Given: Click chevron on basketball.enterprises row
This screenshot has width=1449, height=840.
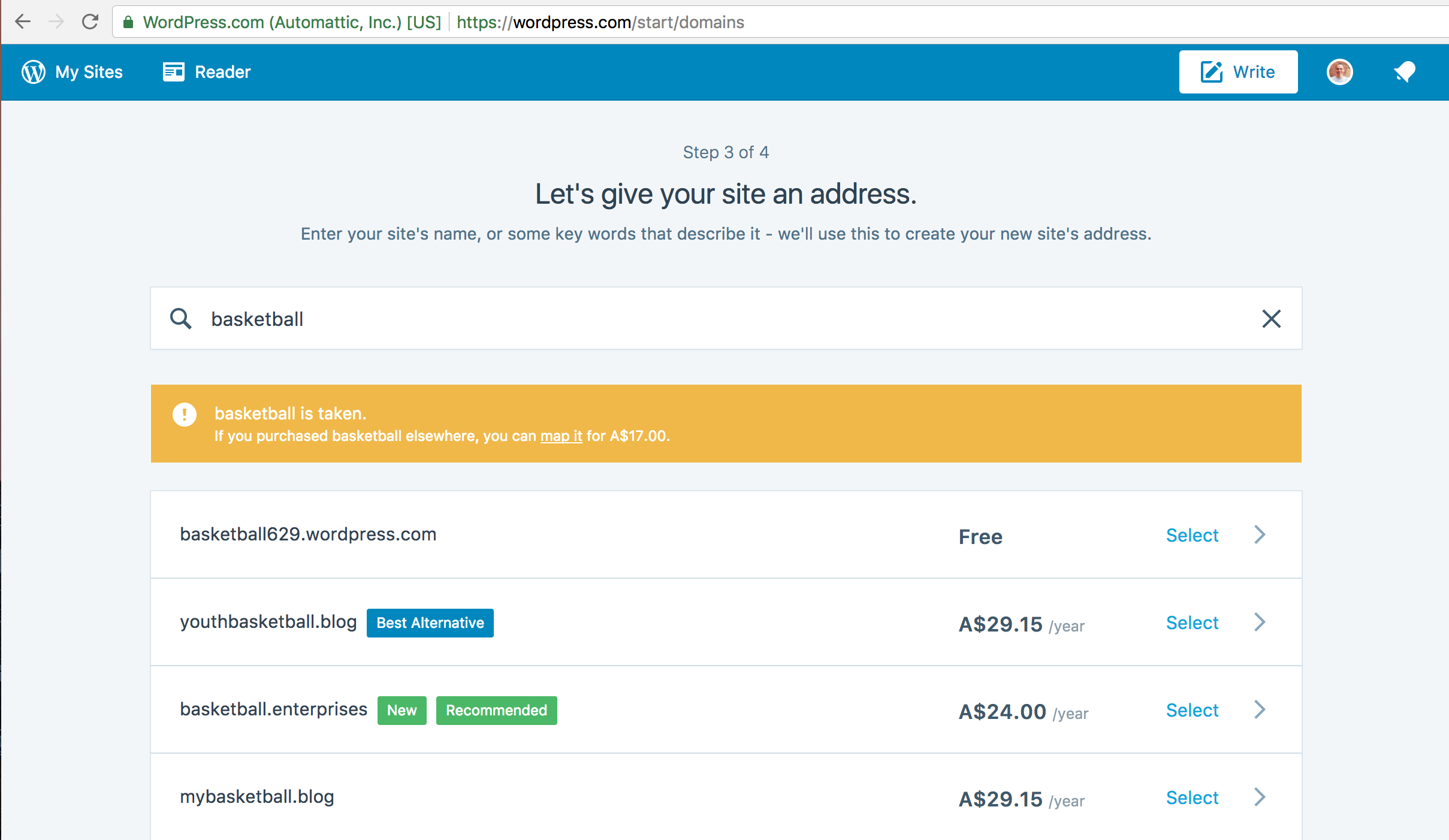Looking at the screenshot, I should pyautogui.click(x=1260, y=709).
